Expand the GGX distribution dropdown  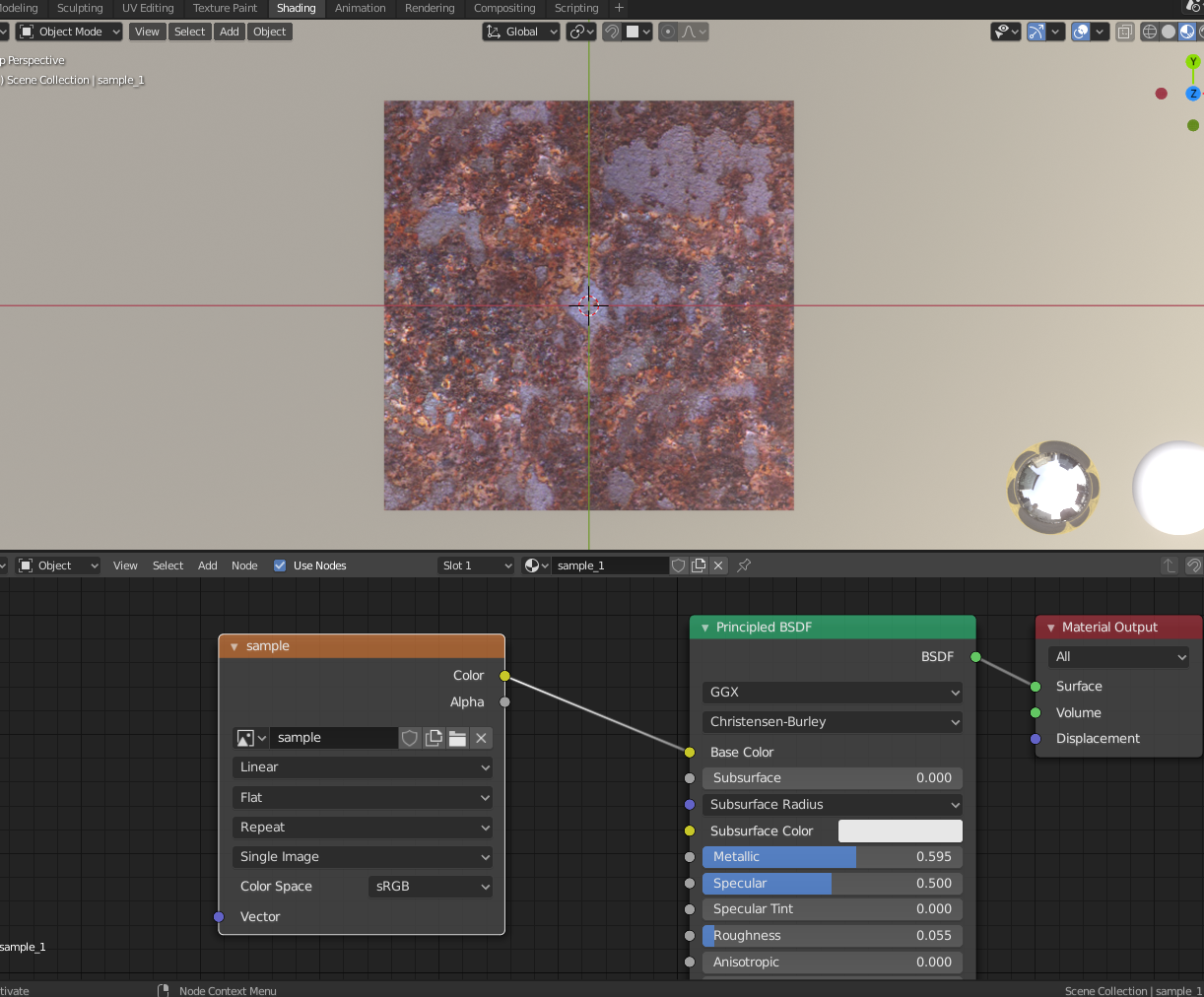coord(833,693)
